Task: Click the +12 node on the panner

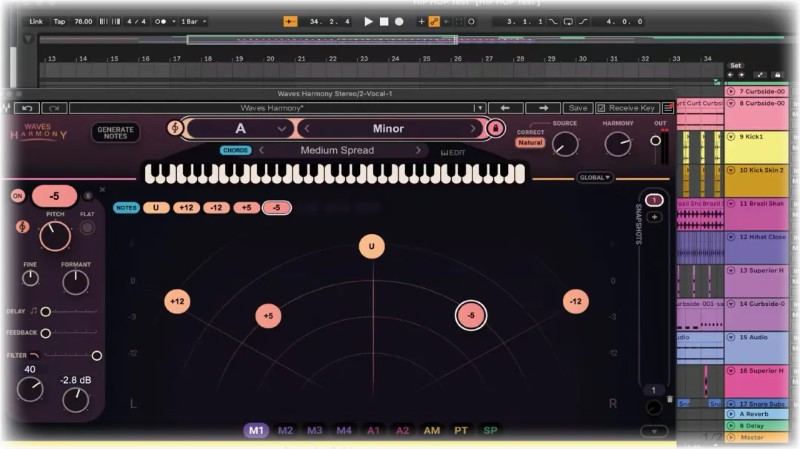Action: click(x=177, y=301)
